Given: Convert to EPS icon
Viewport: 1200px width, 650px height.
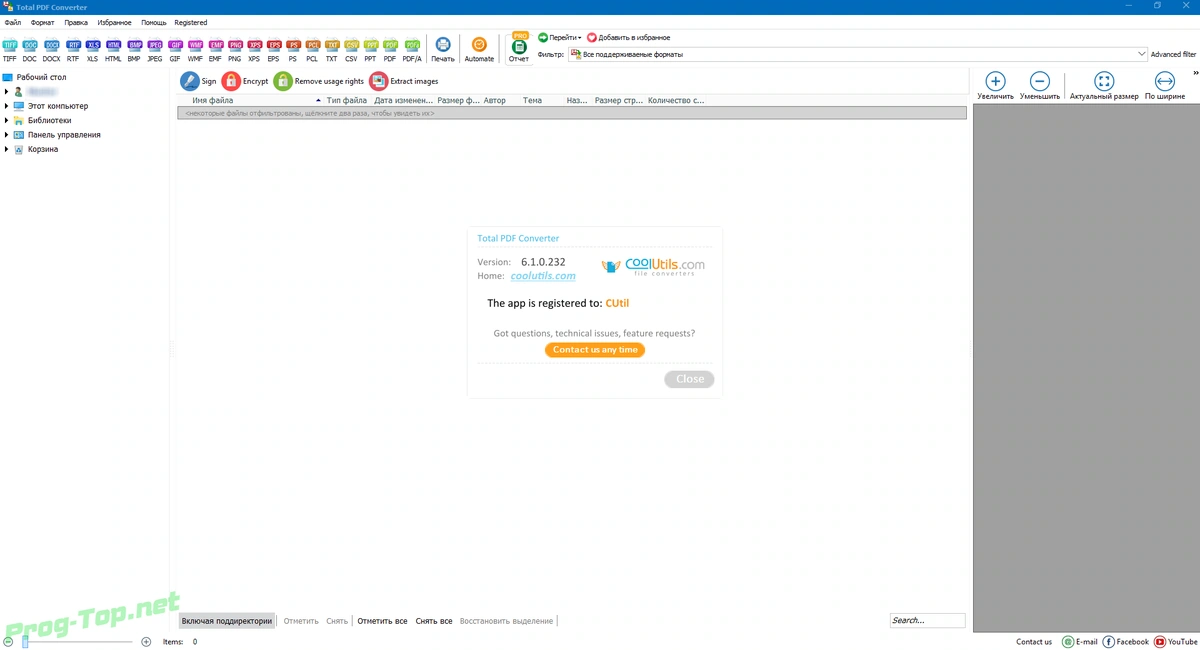Looking at the screenshot, I should [274, 50].
